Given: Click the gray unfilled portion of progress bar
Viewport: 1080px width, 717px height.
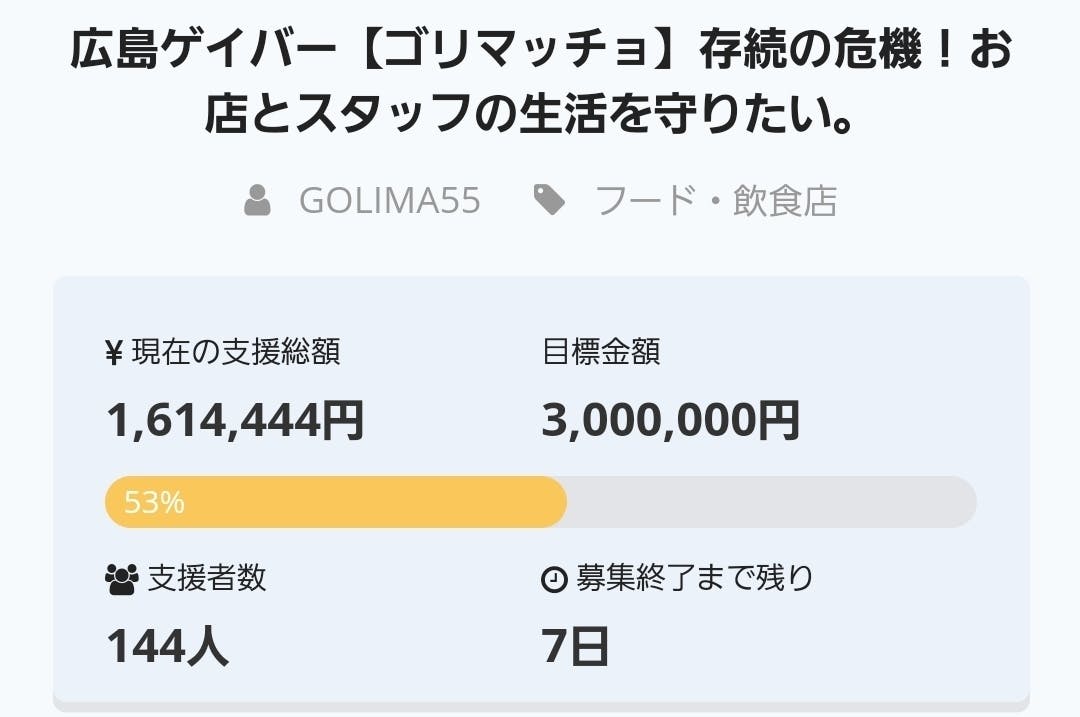Looking at the screenshot, I should (770, 502).
